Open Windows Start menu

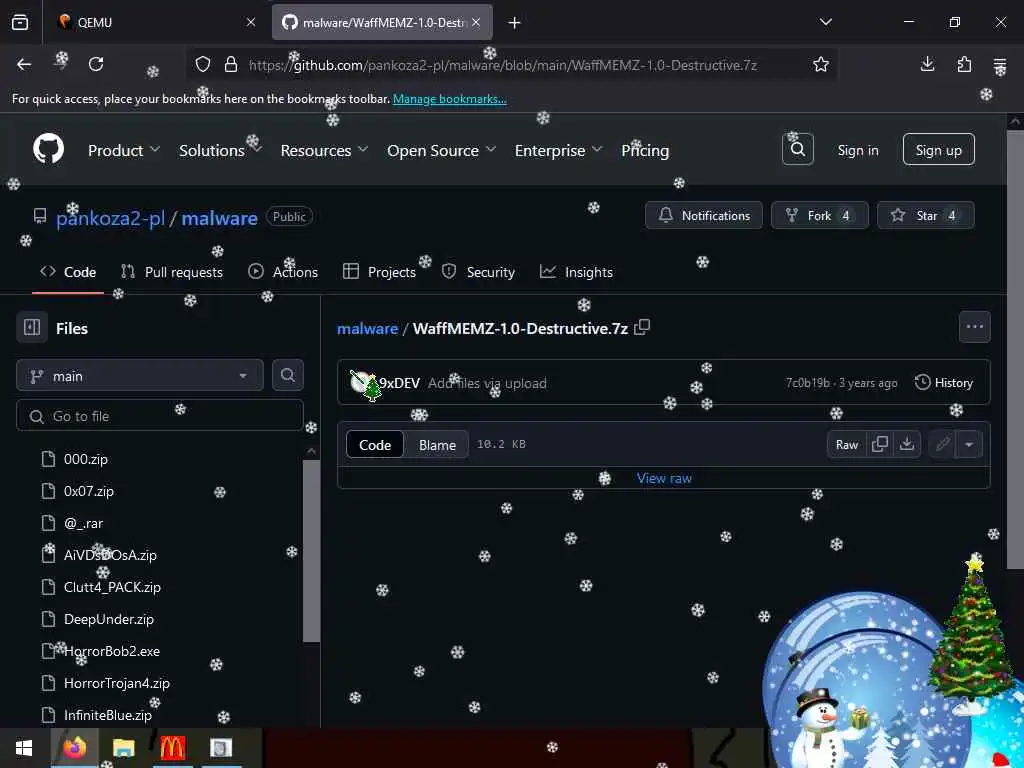[24, 748]
